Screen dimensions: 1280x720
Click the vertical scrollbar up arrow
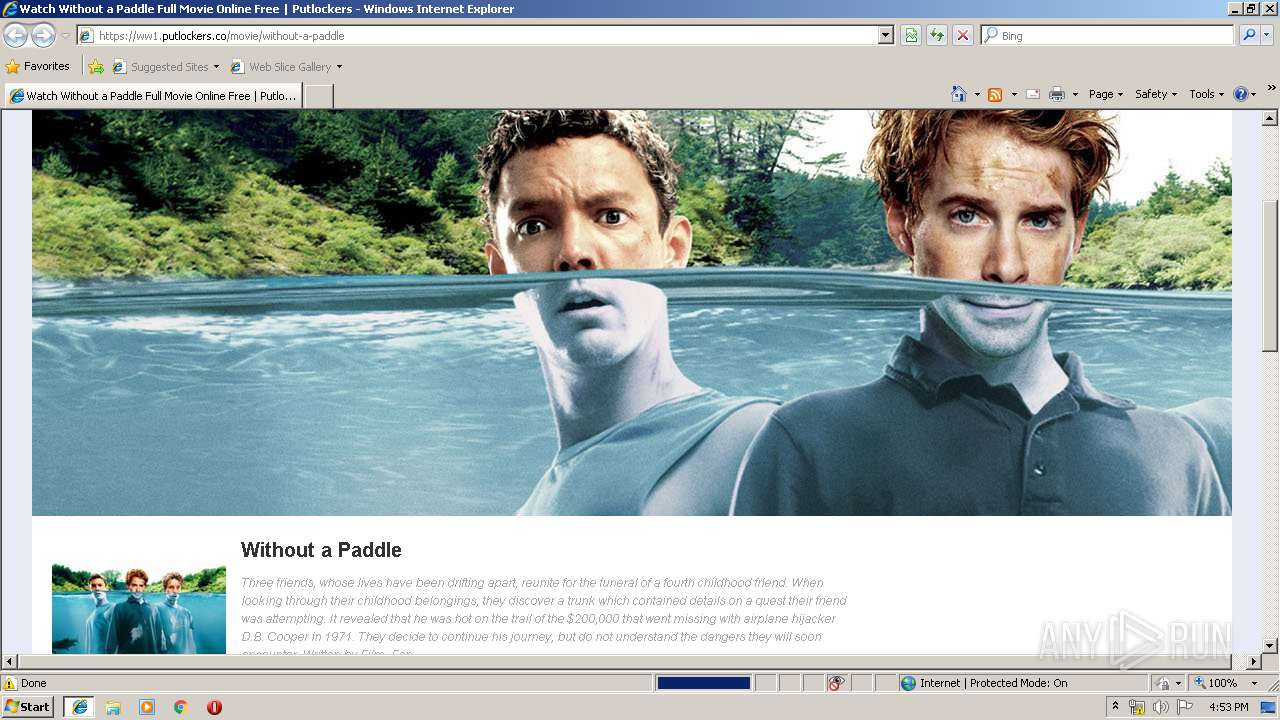(1270, 118)
